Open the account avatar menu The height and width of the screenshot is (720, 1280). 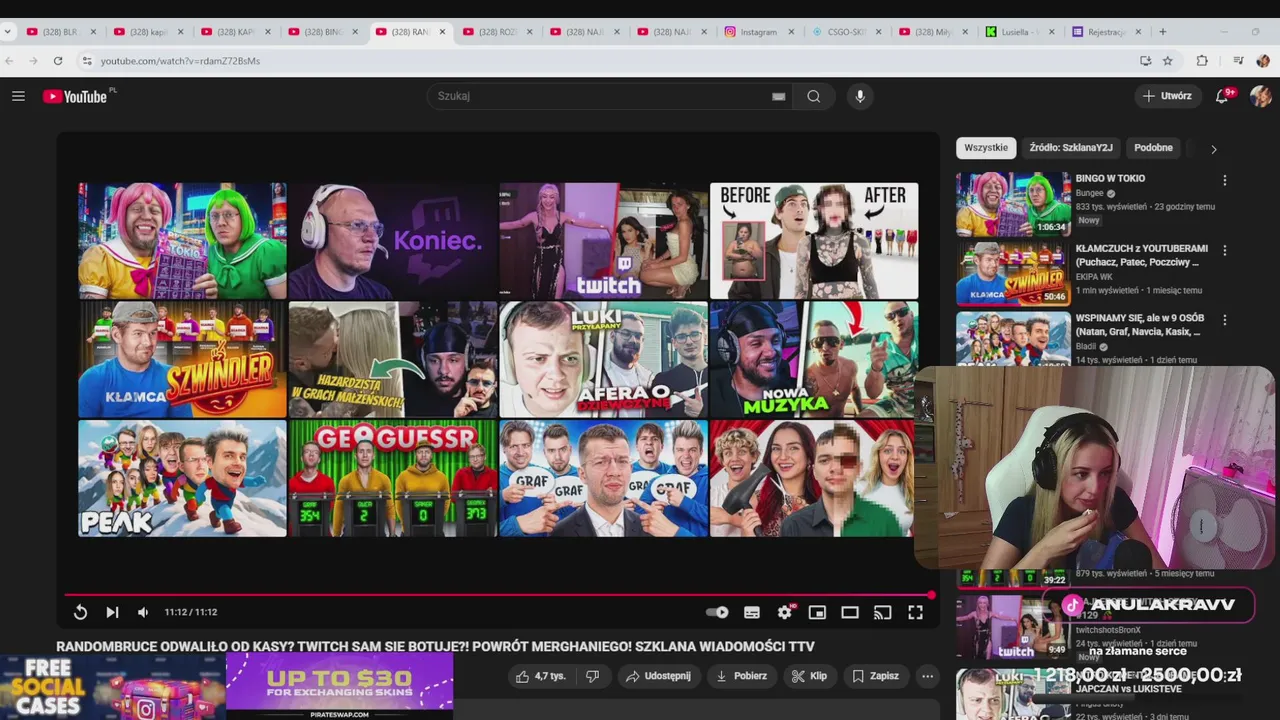pyautogui.click(x=1260, y=96)
